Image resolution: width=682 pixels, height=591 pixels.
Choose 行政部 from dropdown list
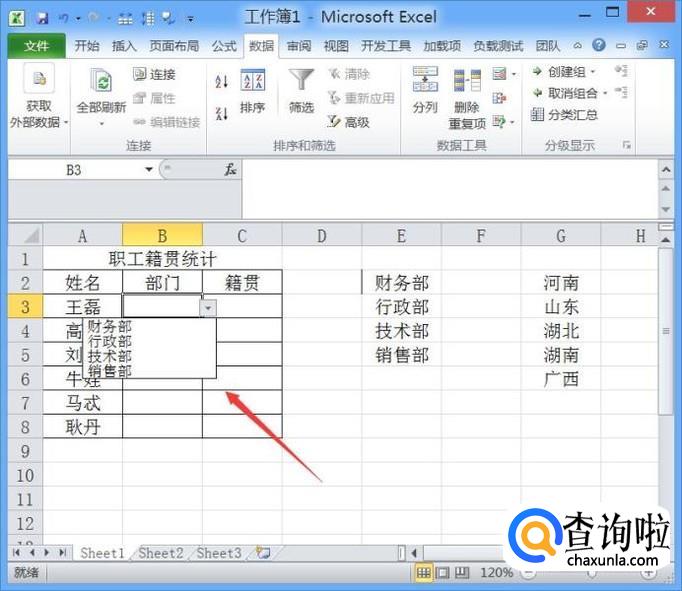[x=110, y=341]
